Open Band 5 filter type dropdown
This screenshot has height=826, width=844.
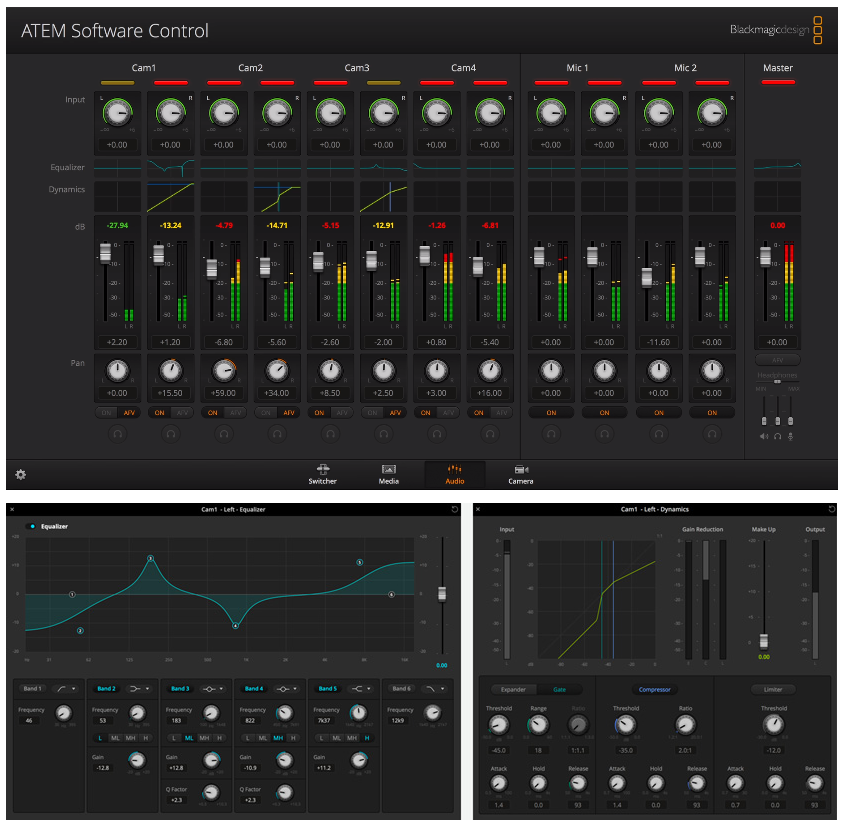[361, 689]
